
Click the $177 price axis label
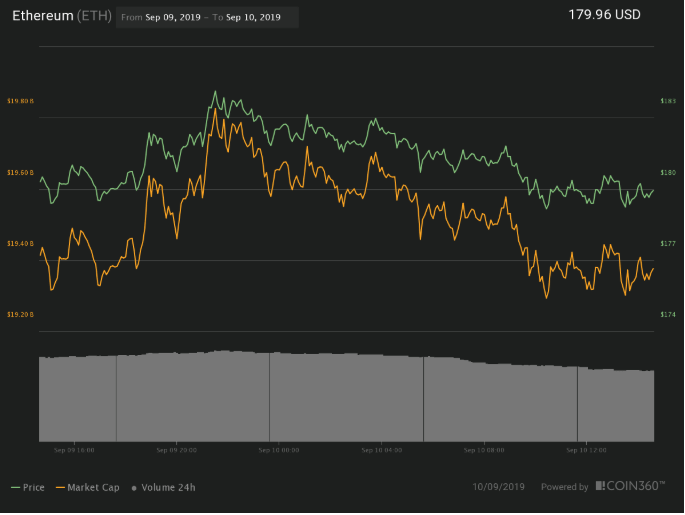[668, 243]
